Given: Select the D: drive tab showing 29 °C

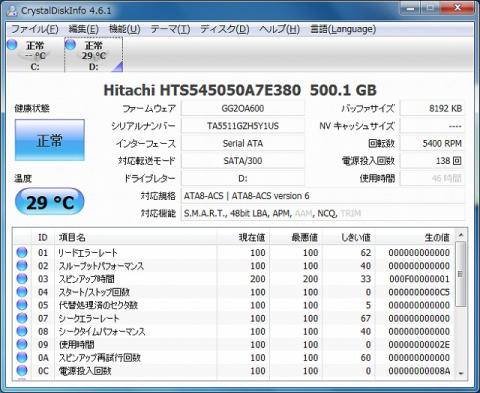Looking at the screenshot, I should point(94,55).
